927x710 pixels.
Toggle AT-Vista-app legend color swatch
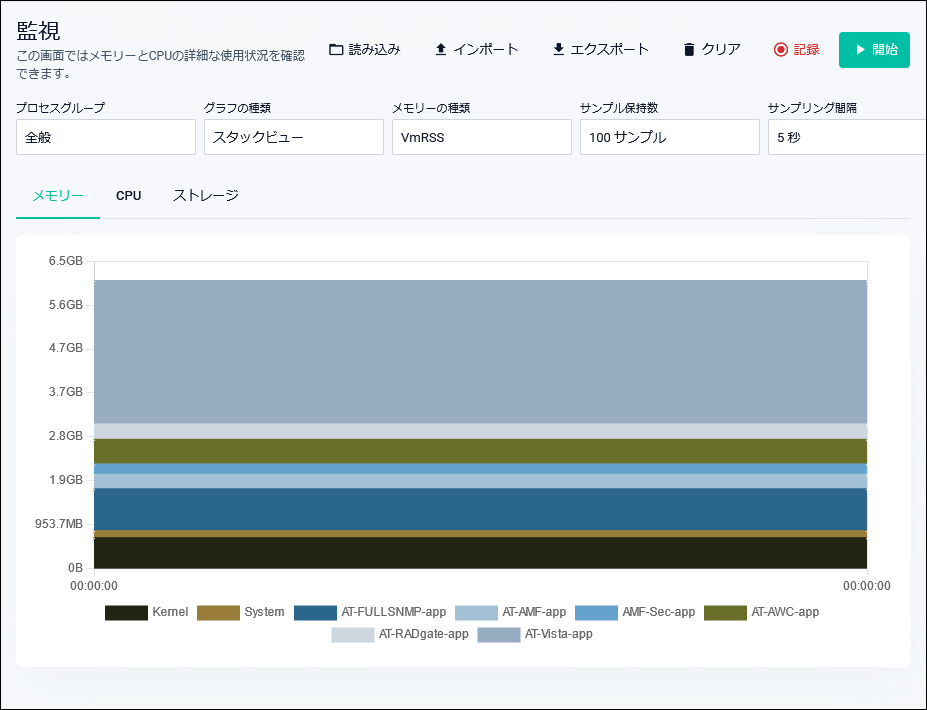coord(498,634)
